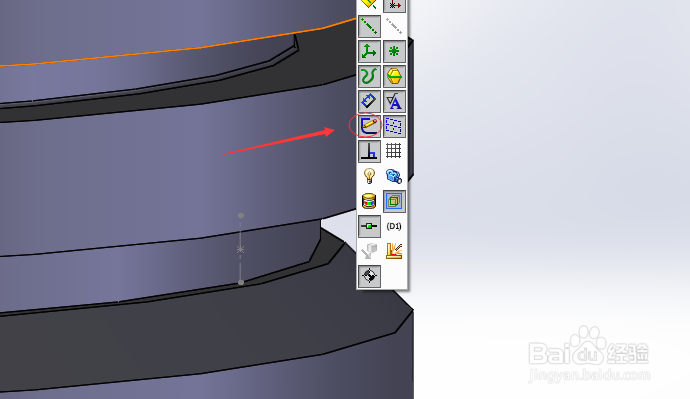Viewport: 690px width, 399px height.
Task: Click grayed-out cube with arrow icon
Action: click(369, 251)
